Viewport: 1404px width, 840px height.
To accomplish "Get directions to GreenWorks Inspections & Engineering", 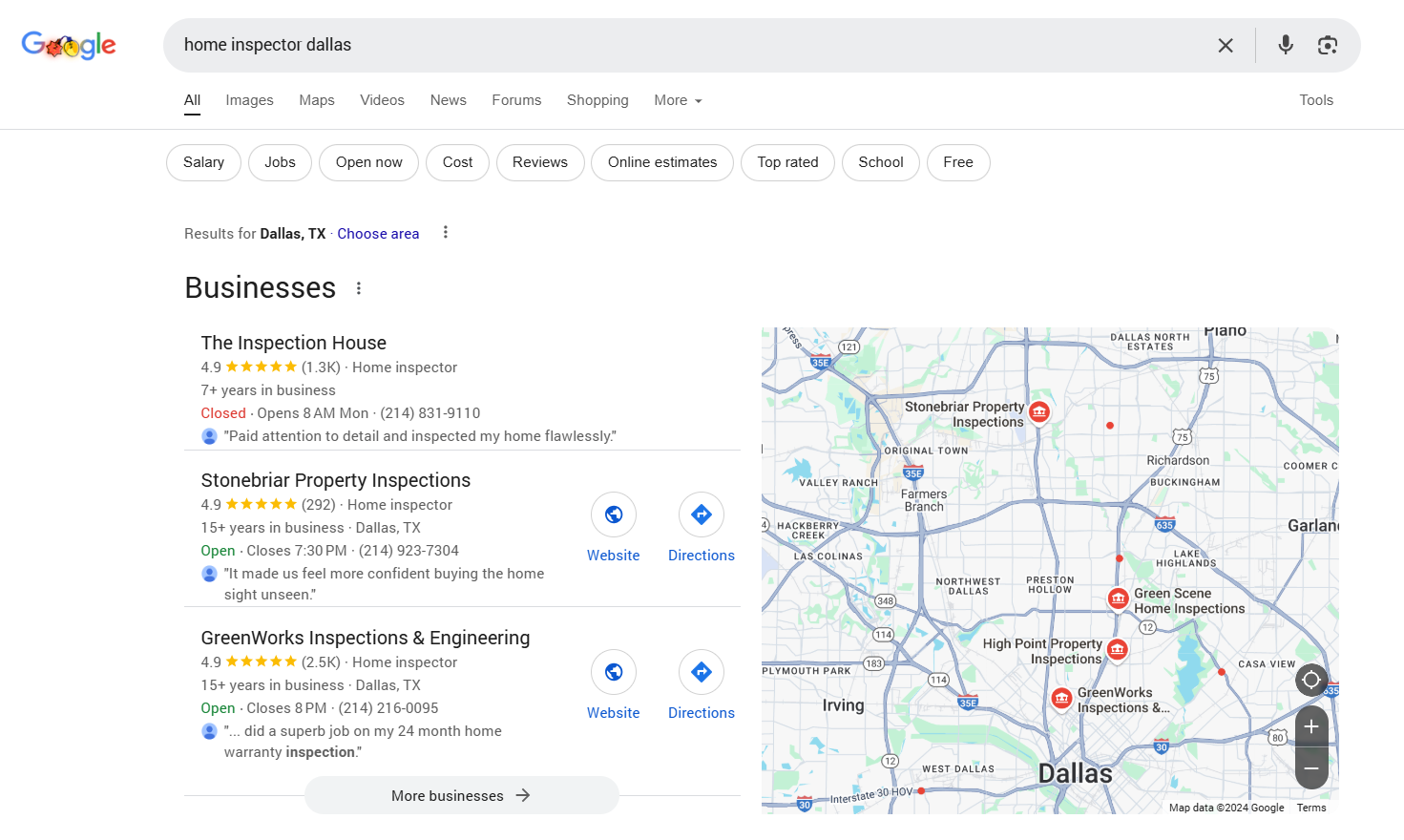I will 701,673.
